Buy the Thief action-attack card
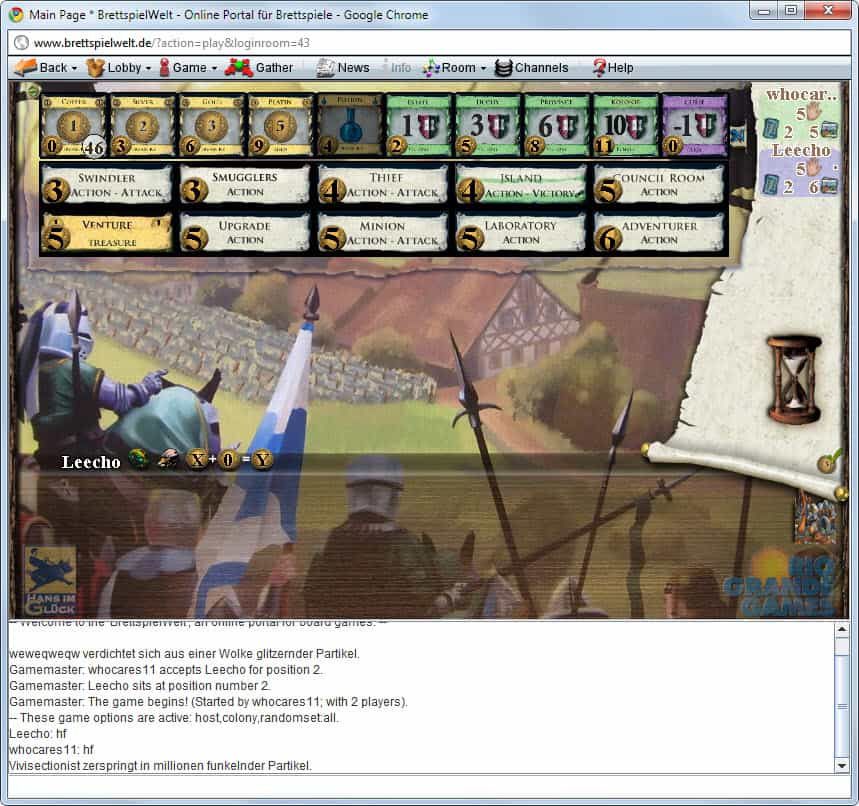This screenshot has width=859, height=806. click(383, 185)
